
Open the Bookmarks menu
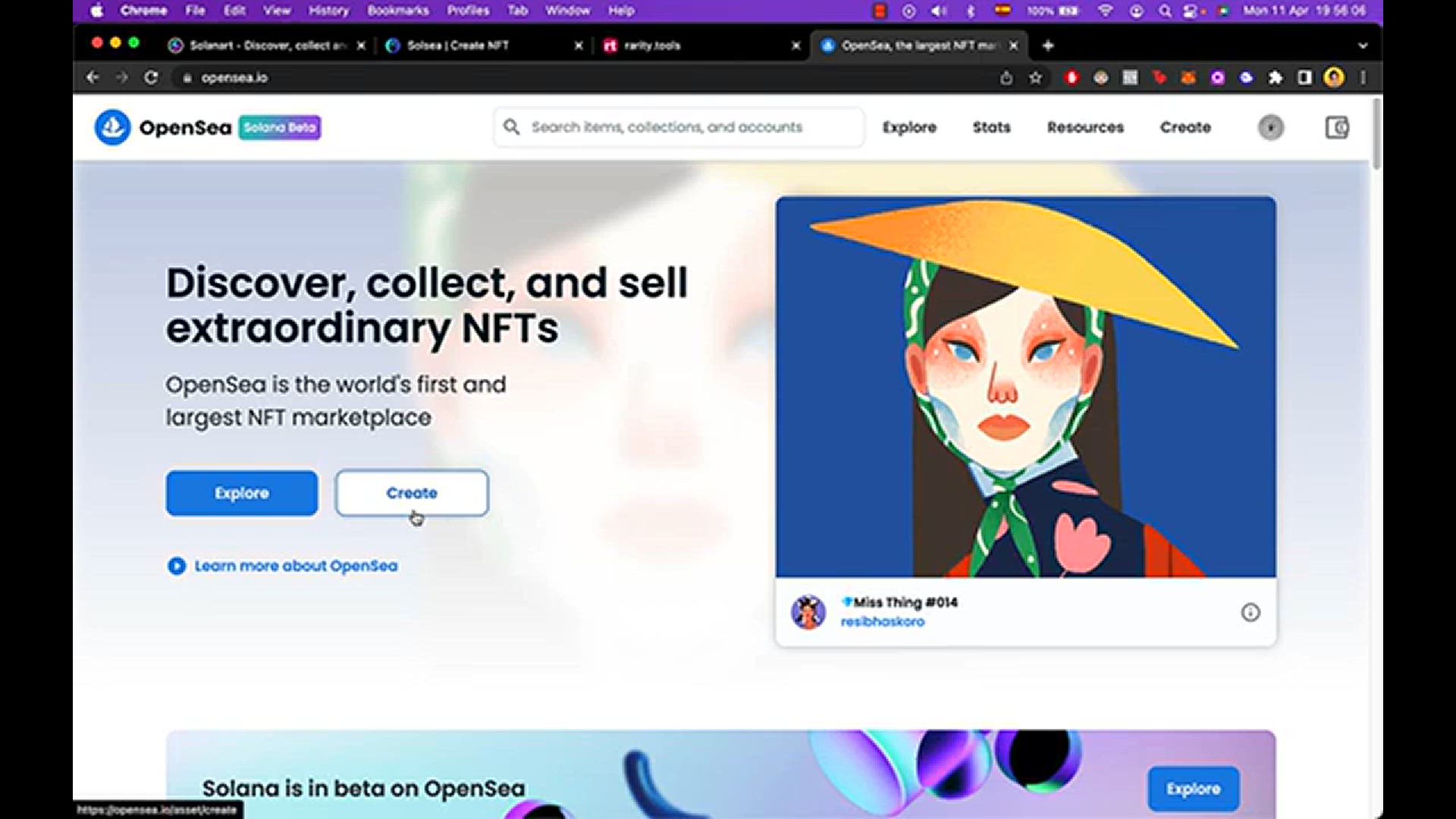coord(397,11)
